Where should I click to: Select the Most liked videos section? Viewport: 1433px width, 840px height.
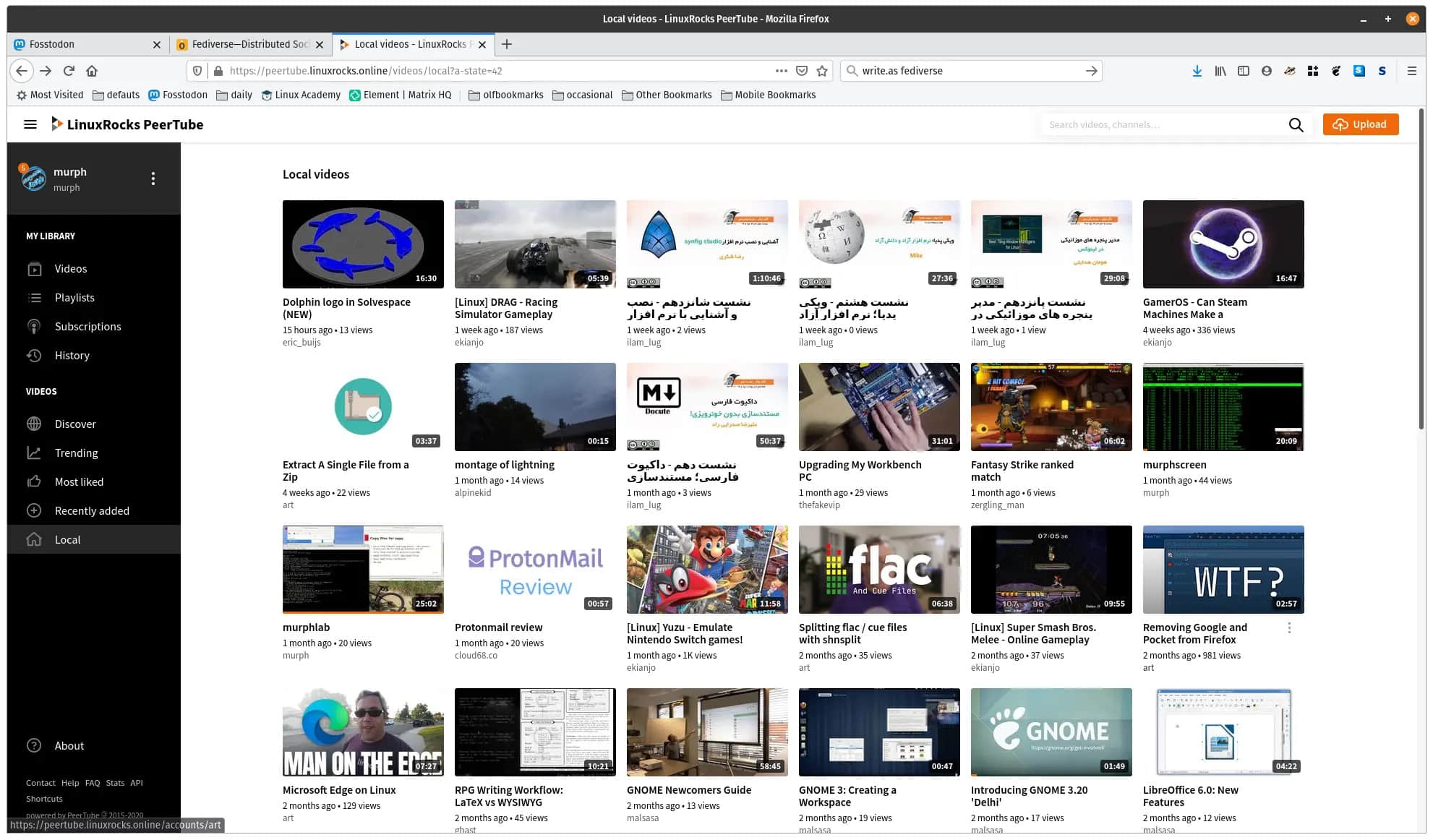[x=79, y=481]
